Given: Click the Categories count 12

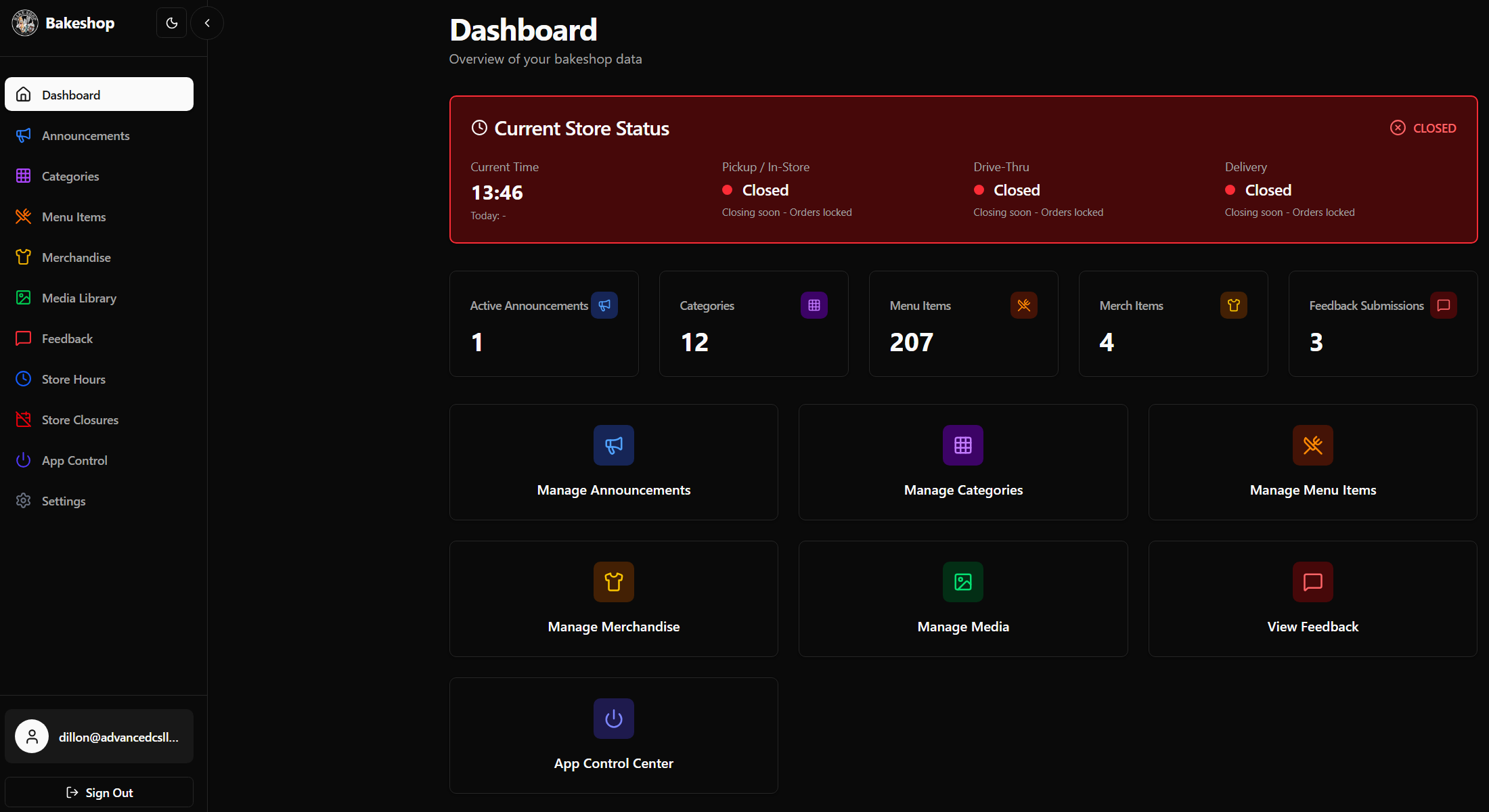Looking at the screenshot, I should click(x=694, y=342).
